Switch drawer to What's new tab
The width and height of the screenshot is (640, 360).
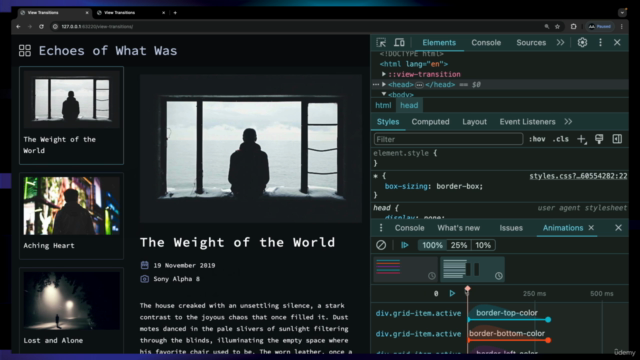coord(458,228)
